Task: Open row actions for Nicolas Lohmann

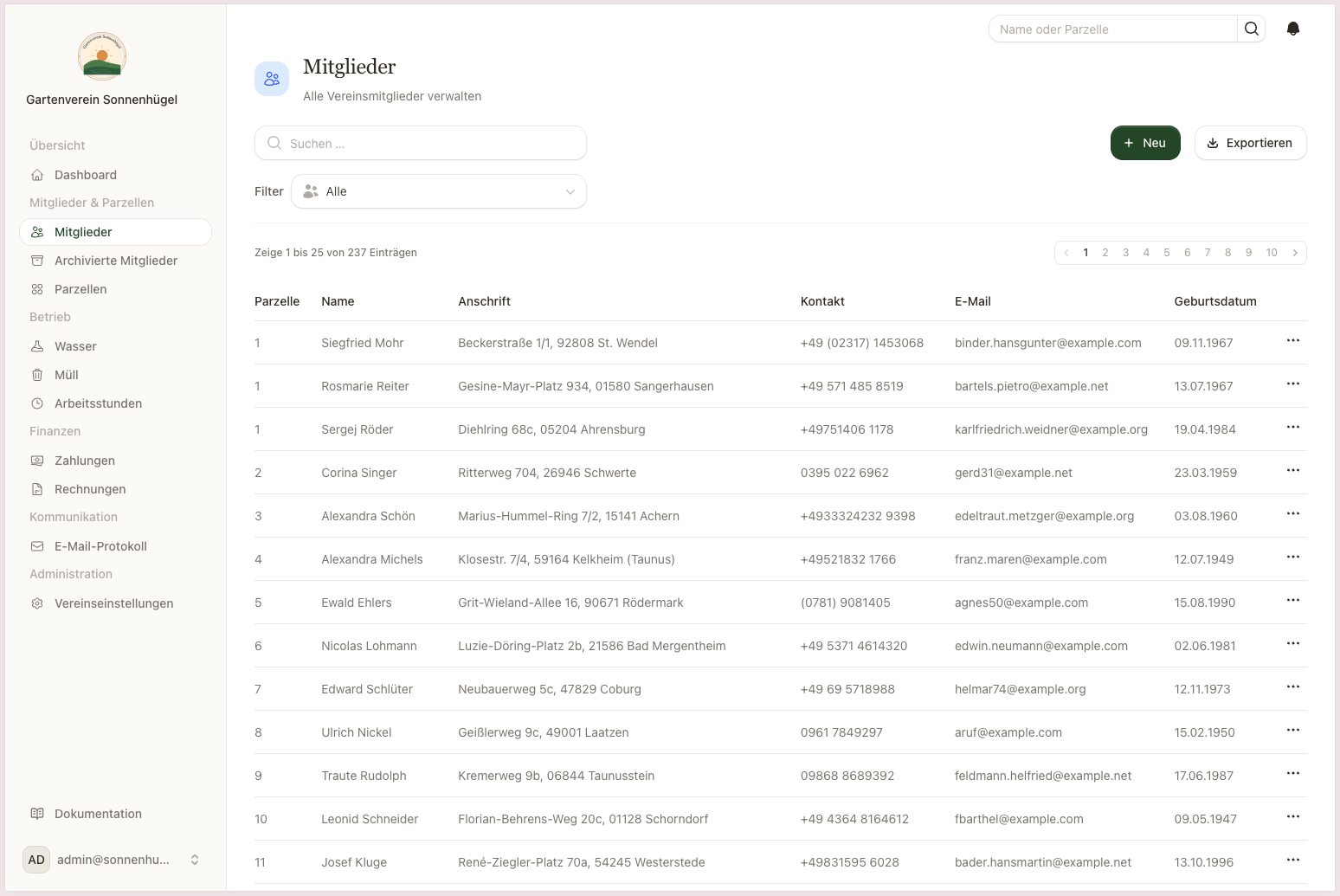Action: point(1293,644)
